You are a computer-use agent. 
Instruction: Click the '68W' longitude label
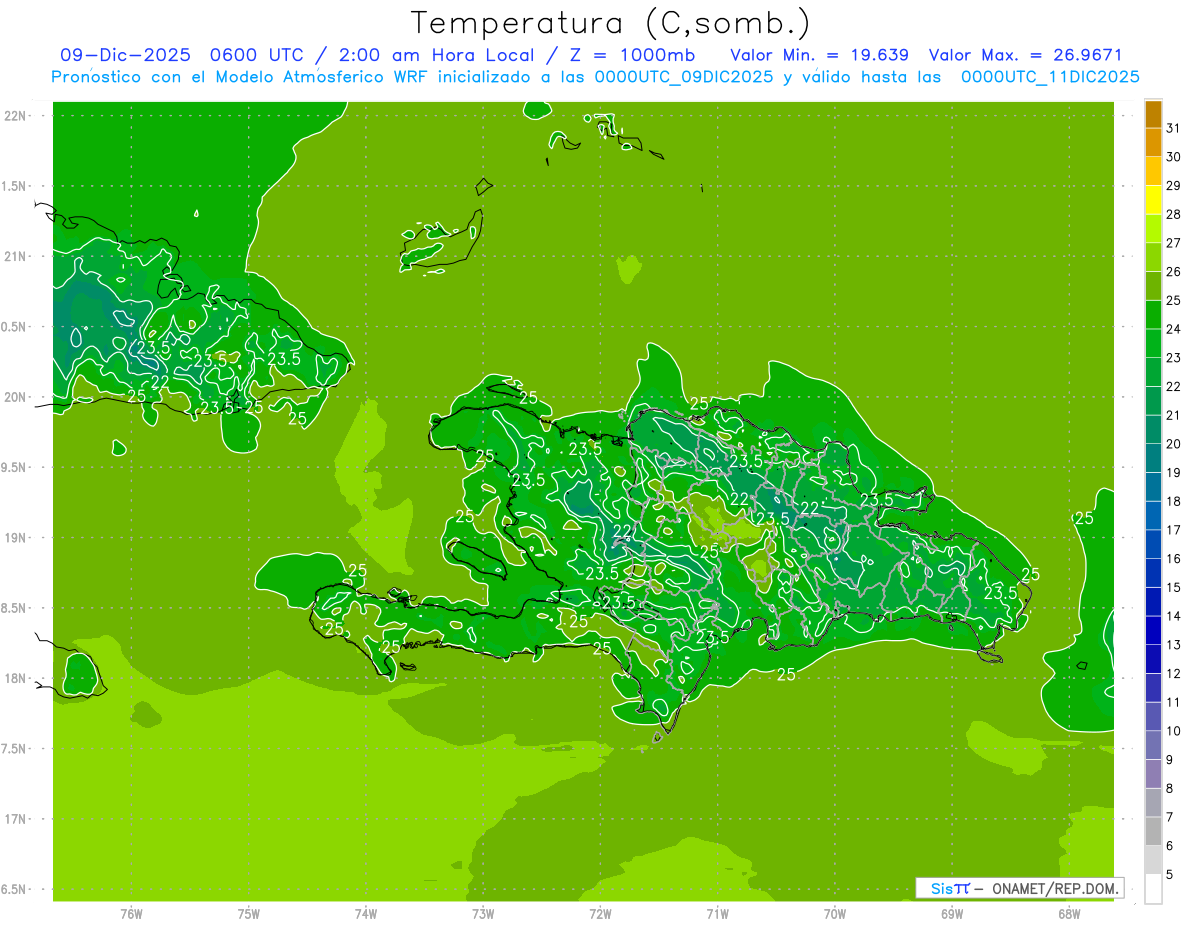click(1069, 913)
